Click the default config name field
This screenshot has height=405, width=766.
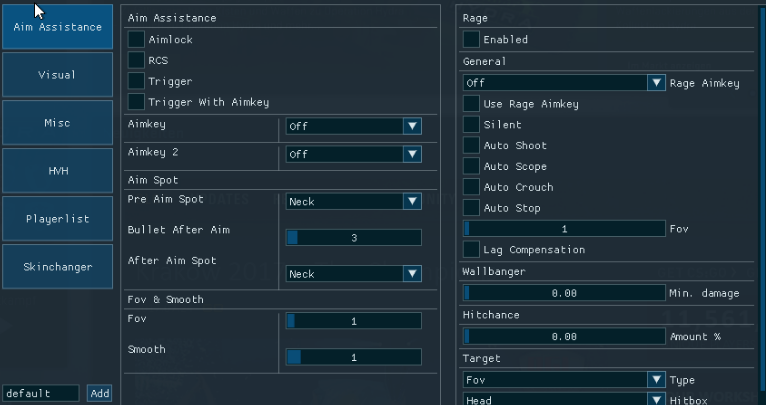tap(41, 394)
